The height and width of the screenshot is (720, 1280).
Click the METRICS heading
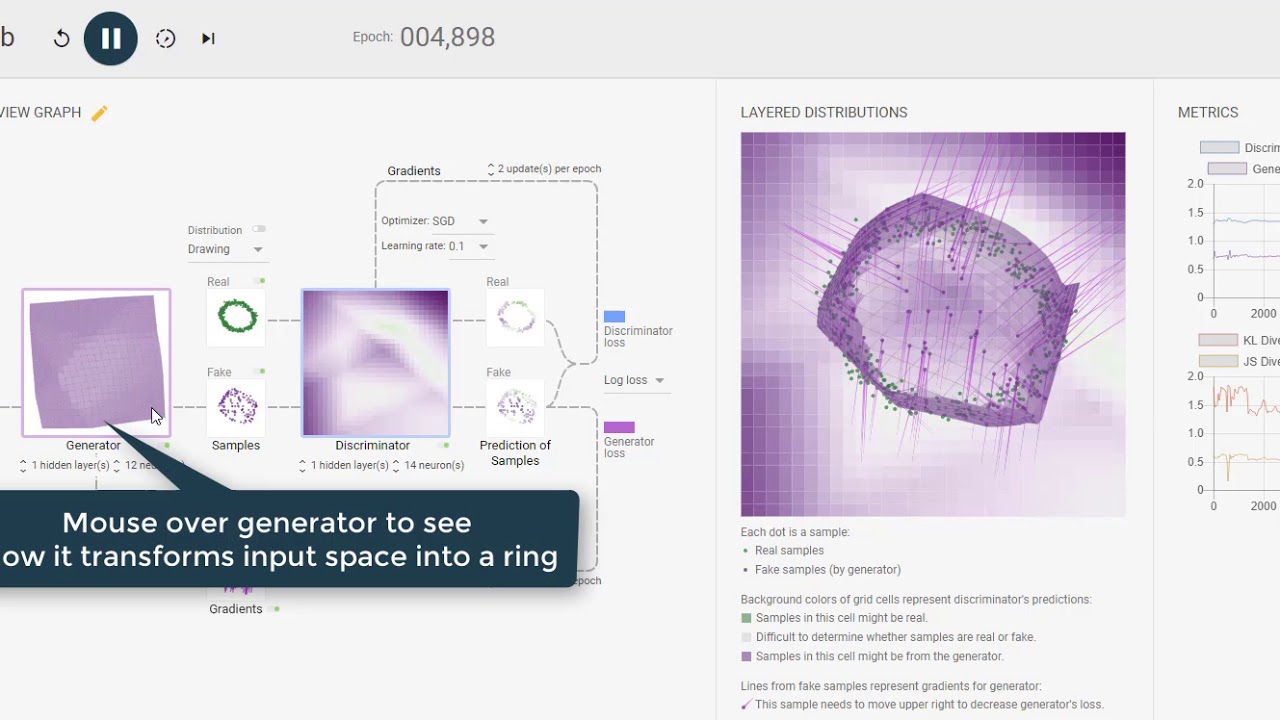pos(1208,112)
